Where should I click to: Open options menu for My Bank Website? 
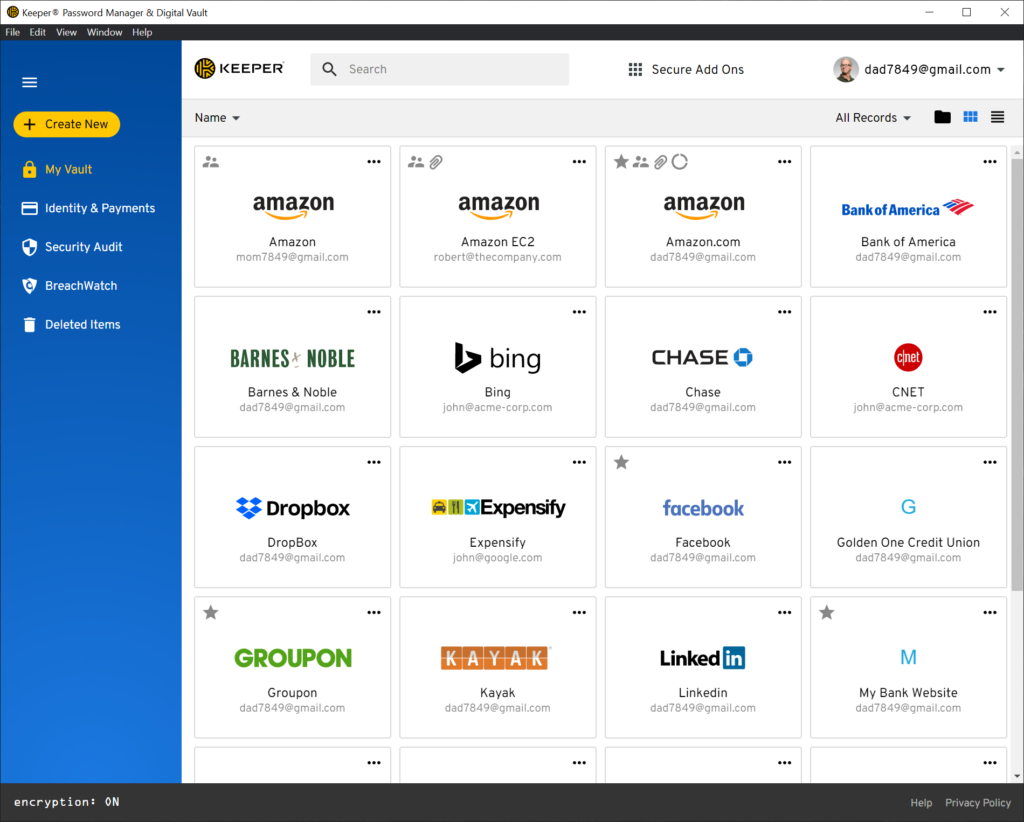coord(990,612)
